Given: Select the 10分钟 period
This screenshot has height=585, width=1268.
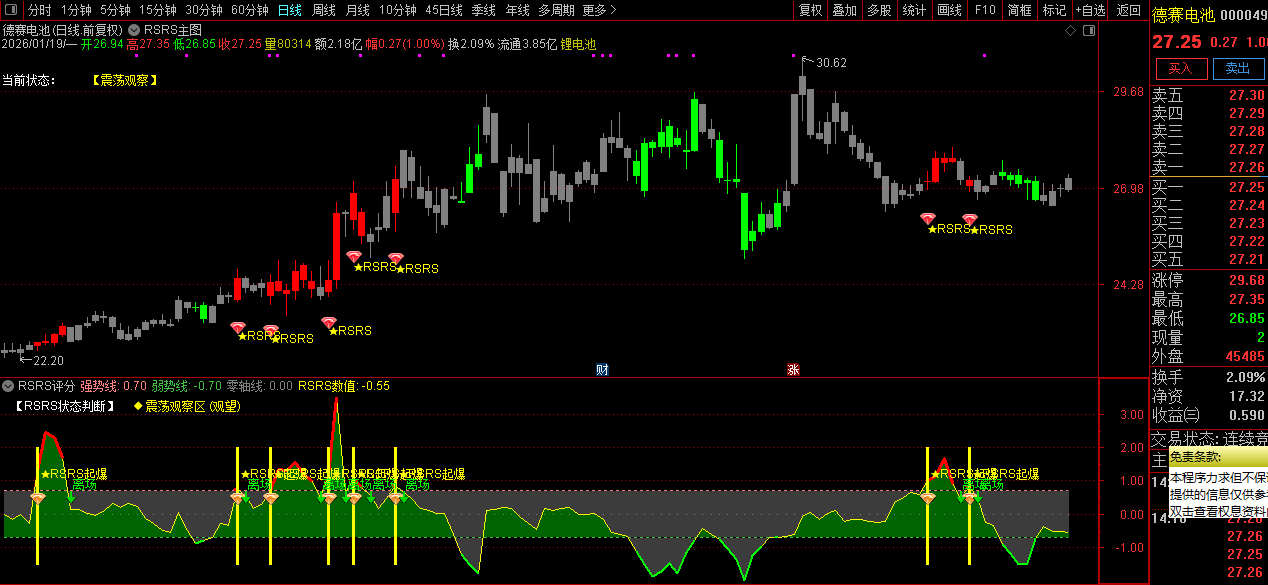Looking at the screenshot, I should pos(397,10).
